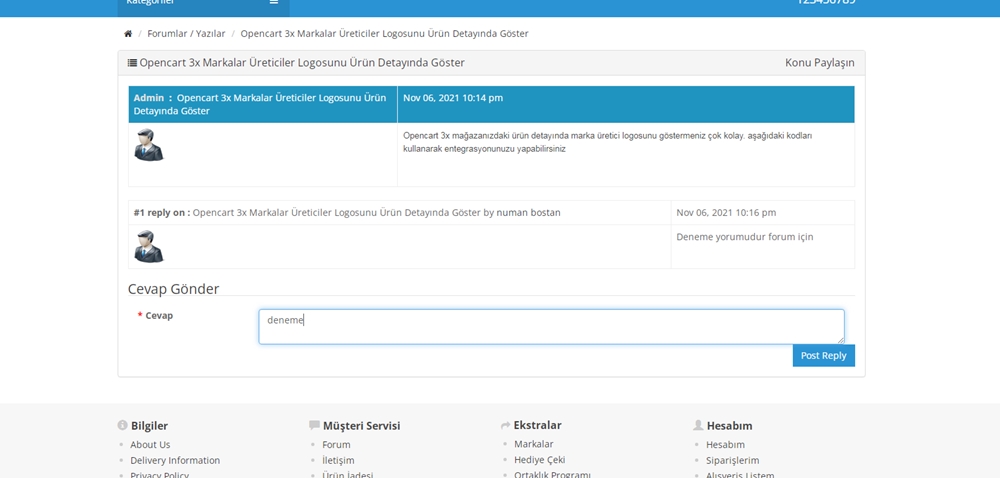Click the Cevap Gönder heading
Viewport: 1000px width, 478px height.
click(173, 289)
